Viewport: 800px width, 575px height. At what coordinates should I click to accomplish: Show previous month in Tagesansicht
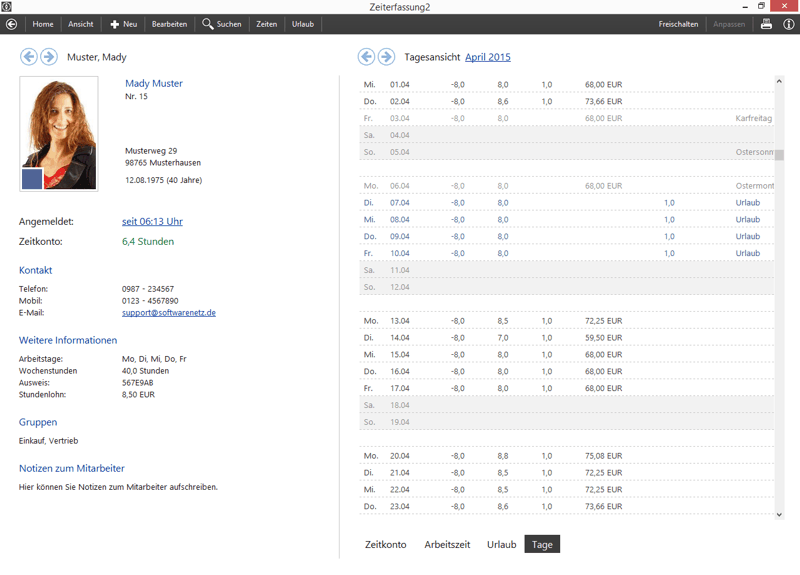tap(367, 57)
